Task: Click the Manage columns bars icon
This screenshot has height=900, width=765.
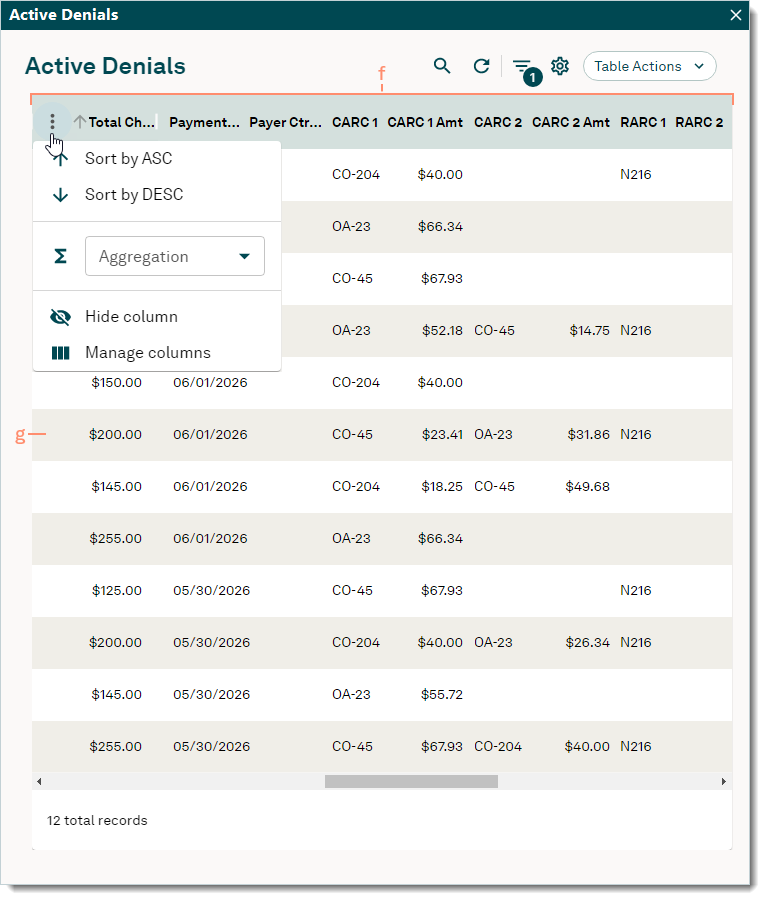Action: (x=60, y=353)
